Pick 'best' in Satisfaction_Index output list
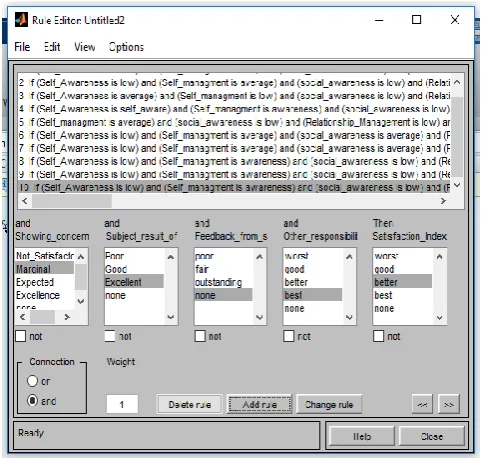The image size is (483, 458). point(383,295)
